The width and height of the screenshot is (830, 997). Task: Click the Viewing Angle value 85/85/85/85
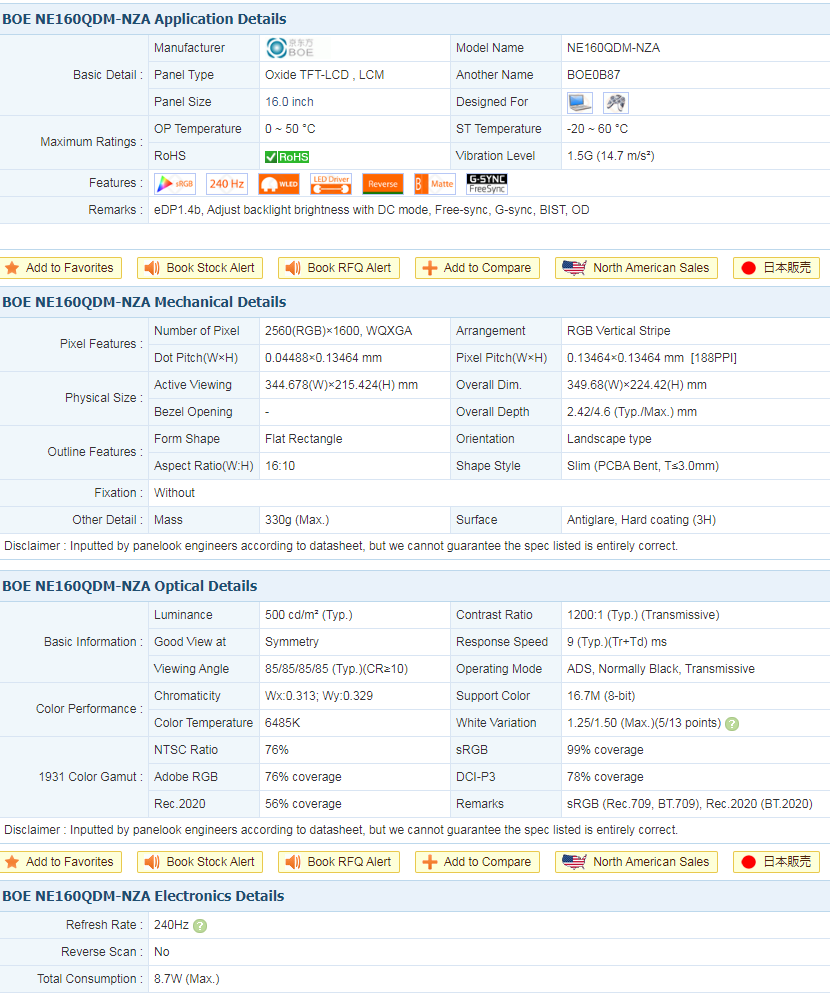pyautogui.click(x=336, y=669)
